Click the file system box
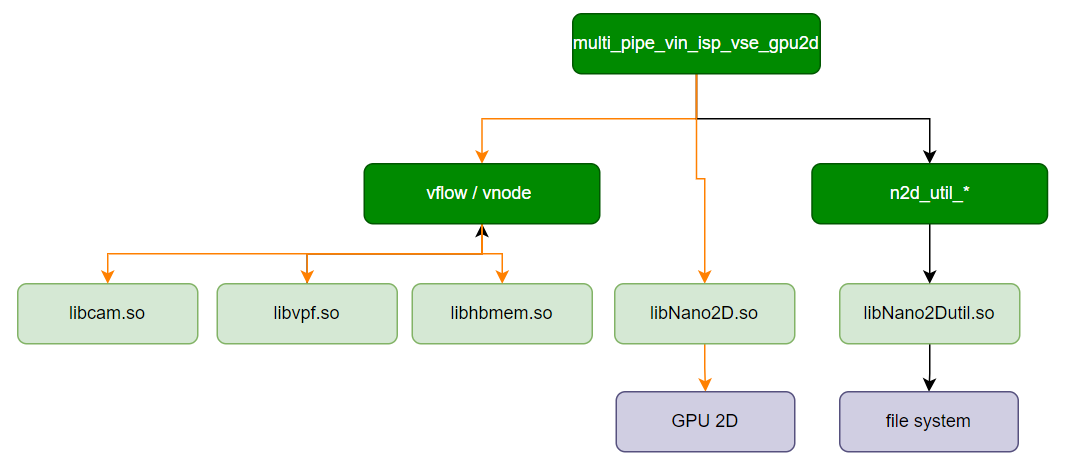Screen dimensions: 1069x463 pos(929,421)
